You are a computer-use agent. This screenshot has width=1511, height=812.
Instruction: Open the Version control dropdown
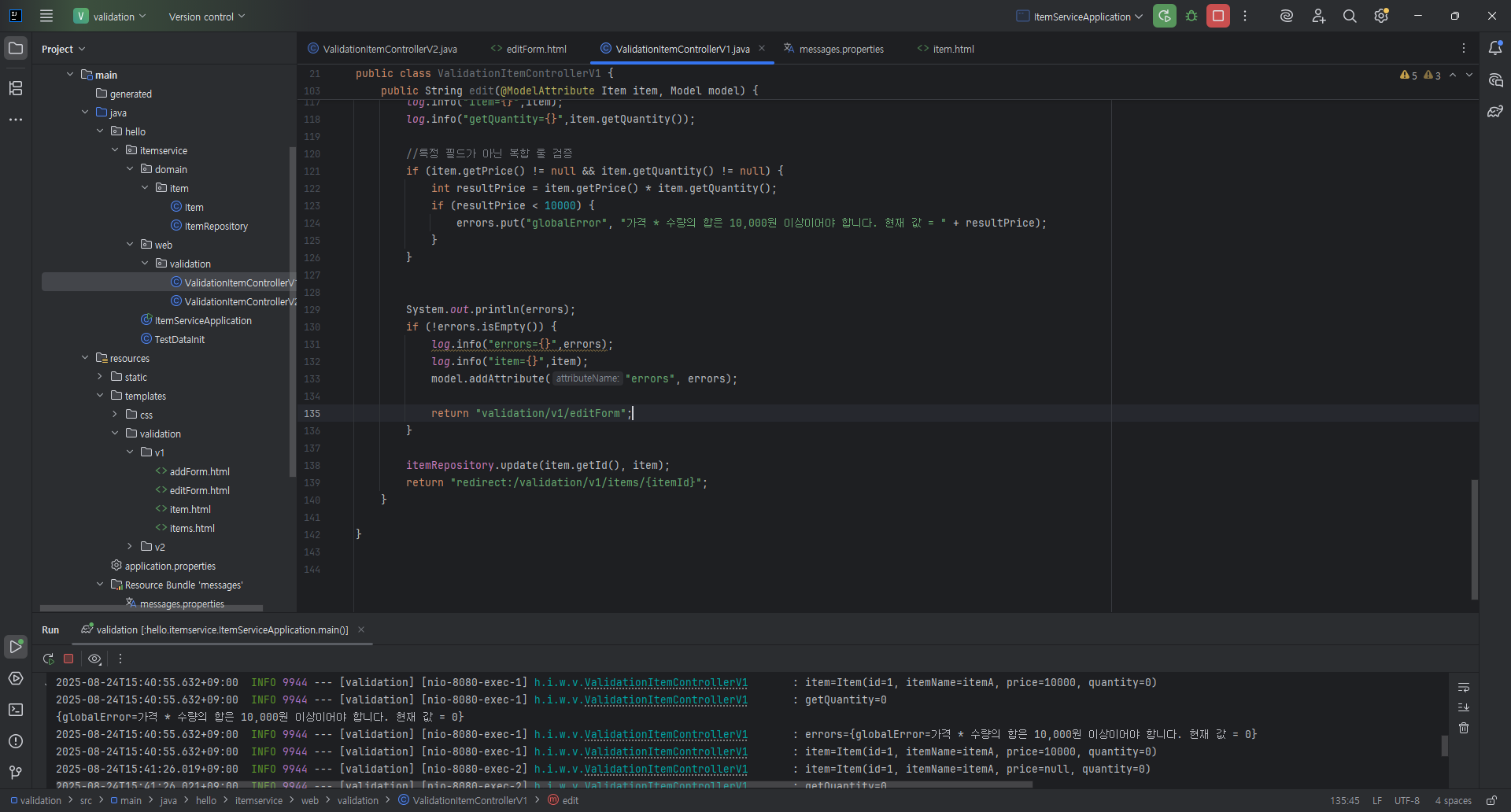click(207, 16)
